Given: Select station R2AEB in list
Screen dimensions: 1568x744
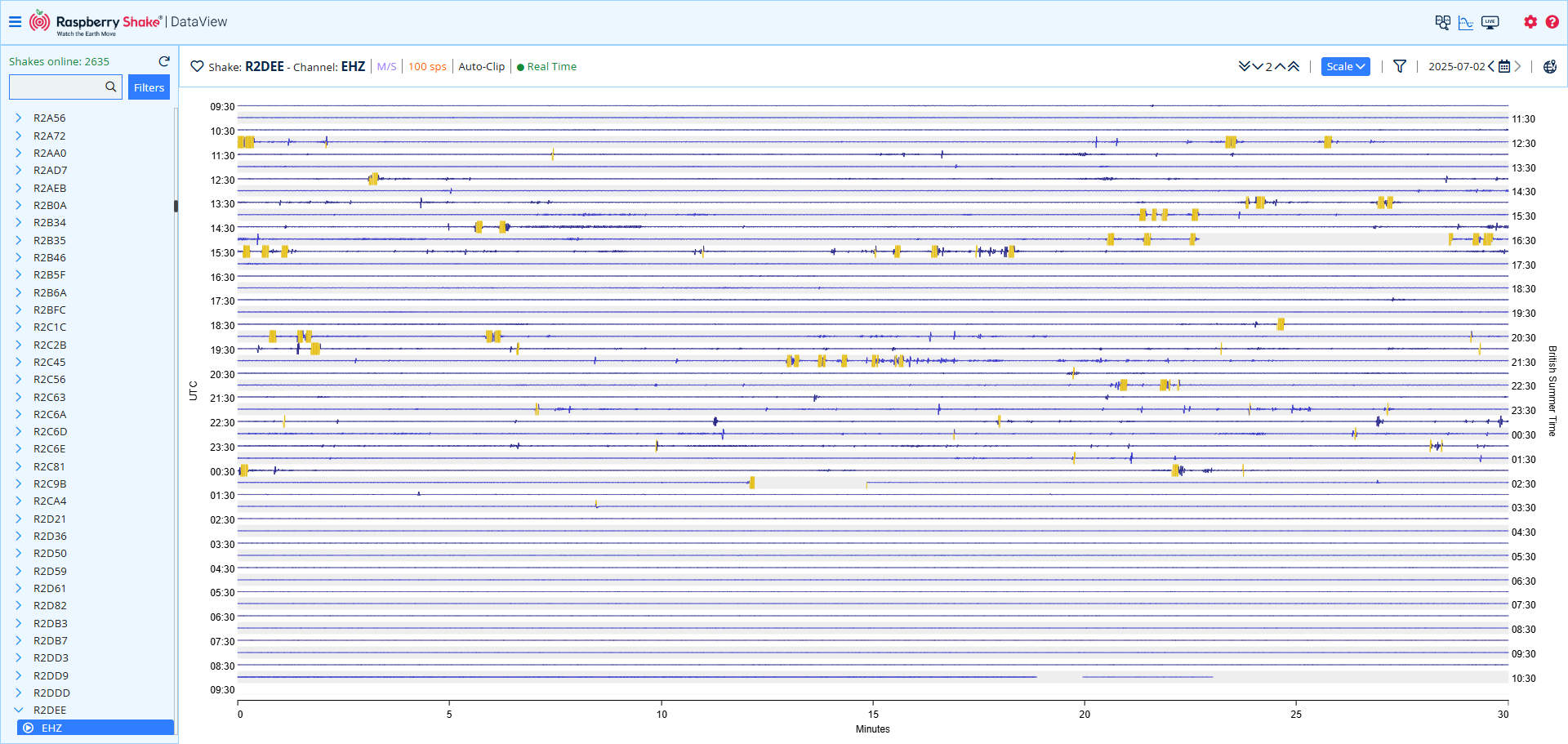Looking at the screenshot, I should tap(50, 188).
